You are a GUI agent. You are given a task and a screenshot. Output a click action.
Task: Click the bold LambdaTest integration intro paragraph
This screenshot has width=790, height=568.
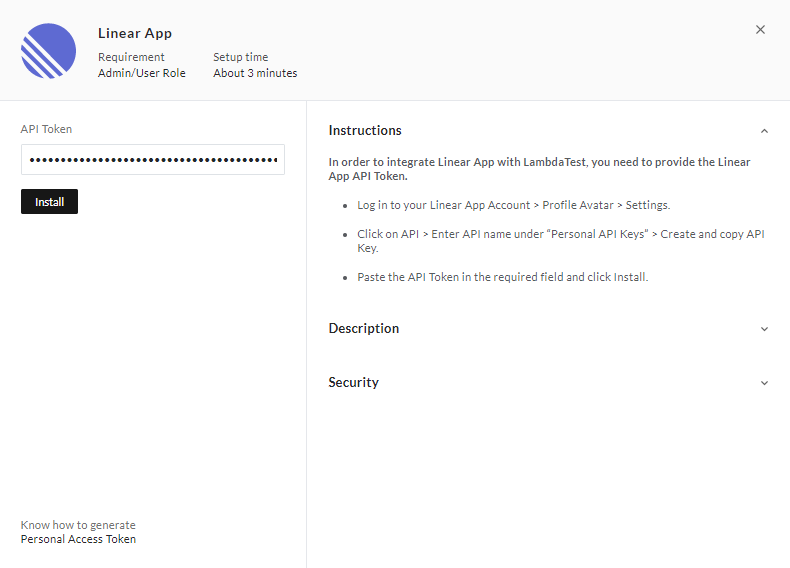539,169
